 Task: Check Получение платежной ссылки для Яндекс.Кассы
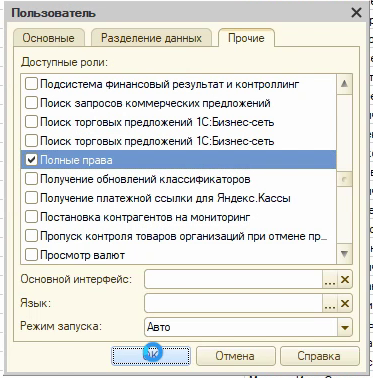[31, 198]
